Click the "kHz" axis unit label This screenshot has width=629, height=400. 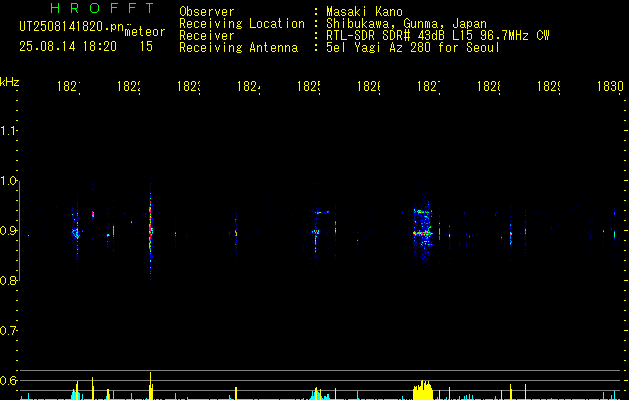tap(9, 82)
